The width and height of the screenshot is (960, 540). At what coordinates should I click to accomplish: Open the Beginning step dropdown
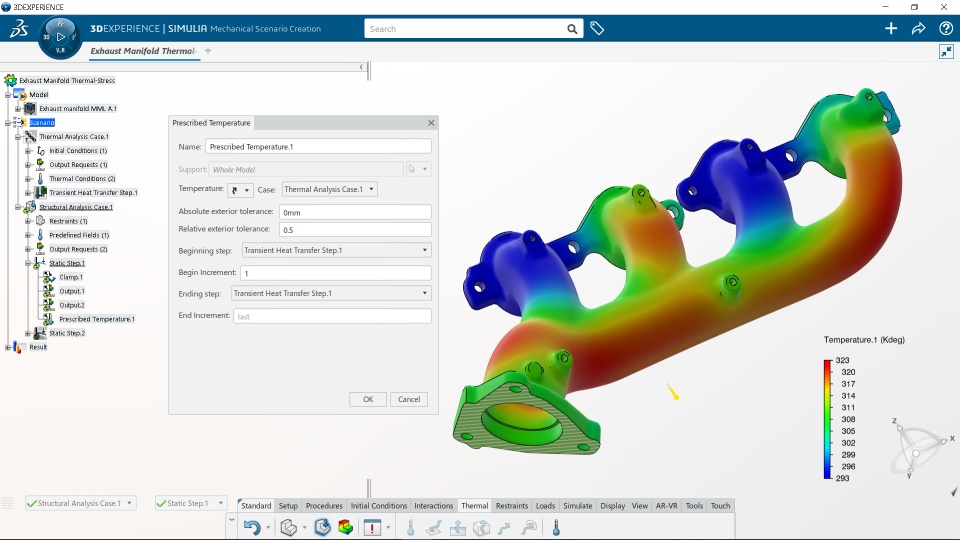337,250
